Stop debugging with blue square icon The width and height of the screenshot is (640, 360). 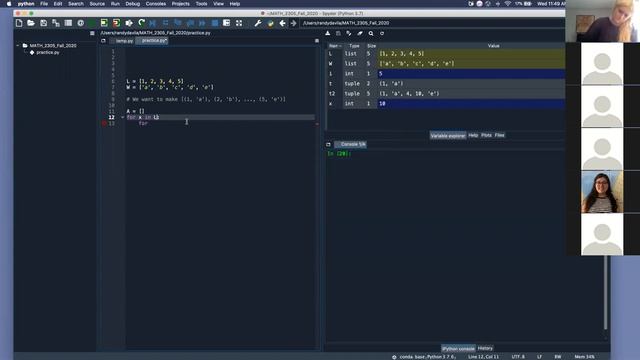[x=215, y=23]
